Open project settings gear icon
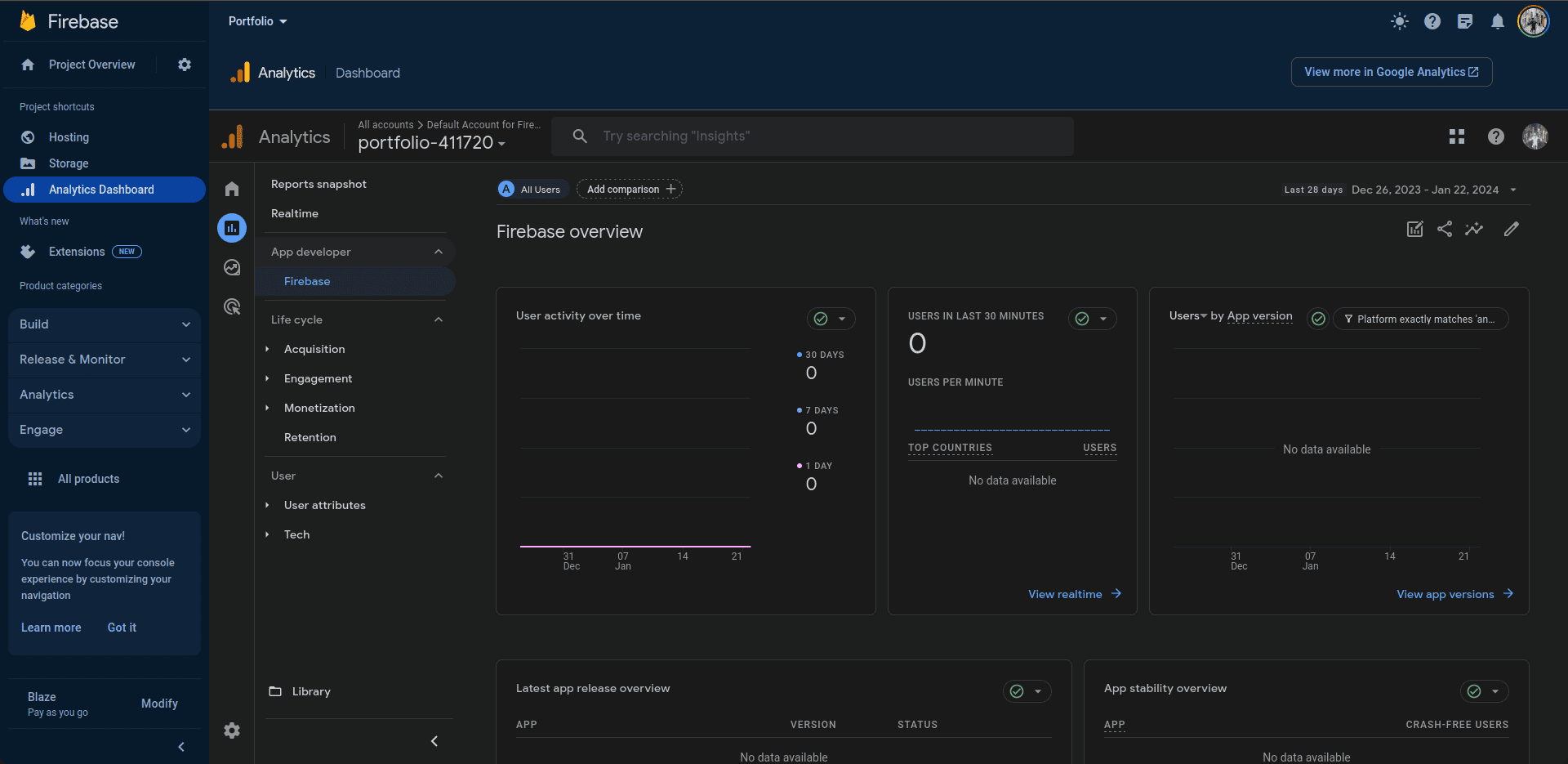The height and width of the screenshot is (764, 1568). point(185,65)
